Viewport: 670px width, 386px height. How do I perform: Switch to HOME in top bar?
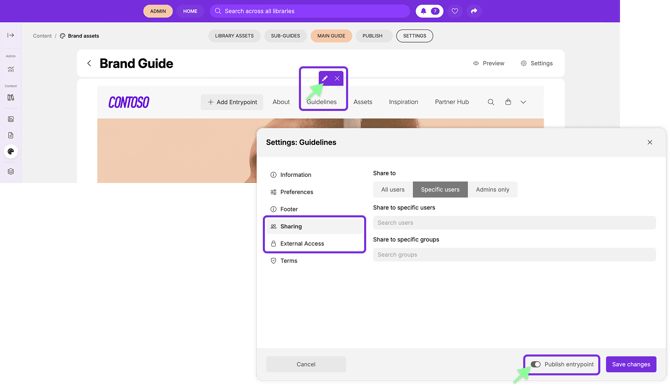[x=190, y=11]
